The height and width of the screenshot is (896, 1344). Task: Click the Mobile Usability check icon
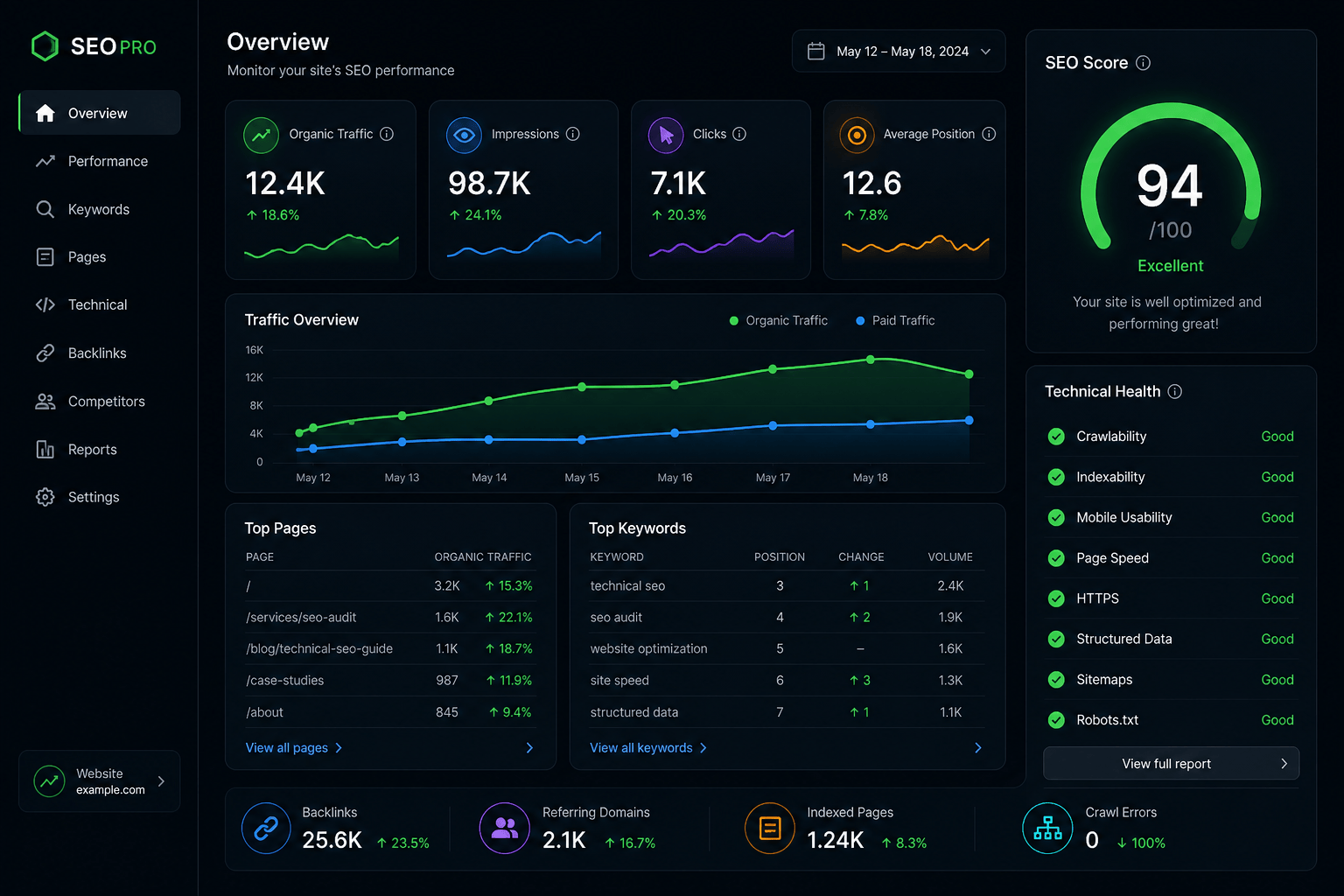click(x=1056, y=517)
